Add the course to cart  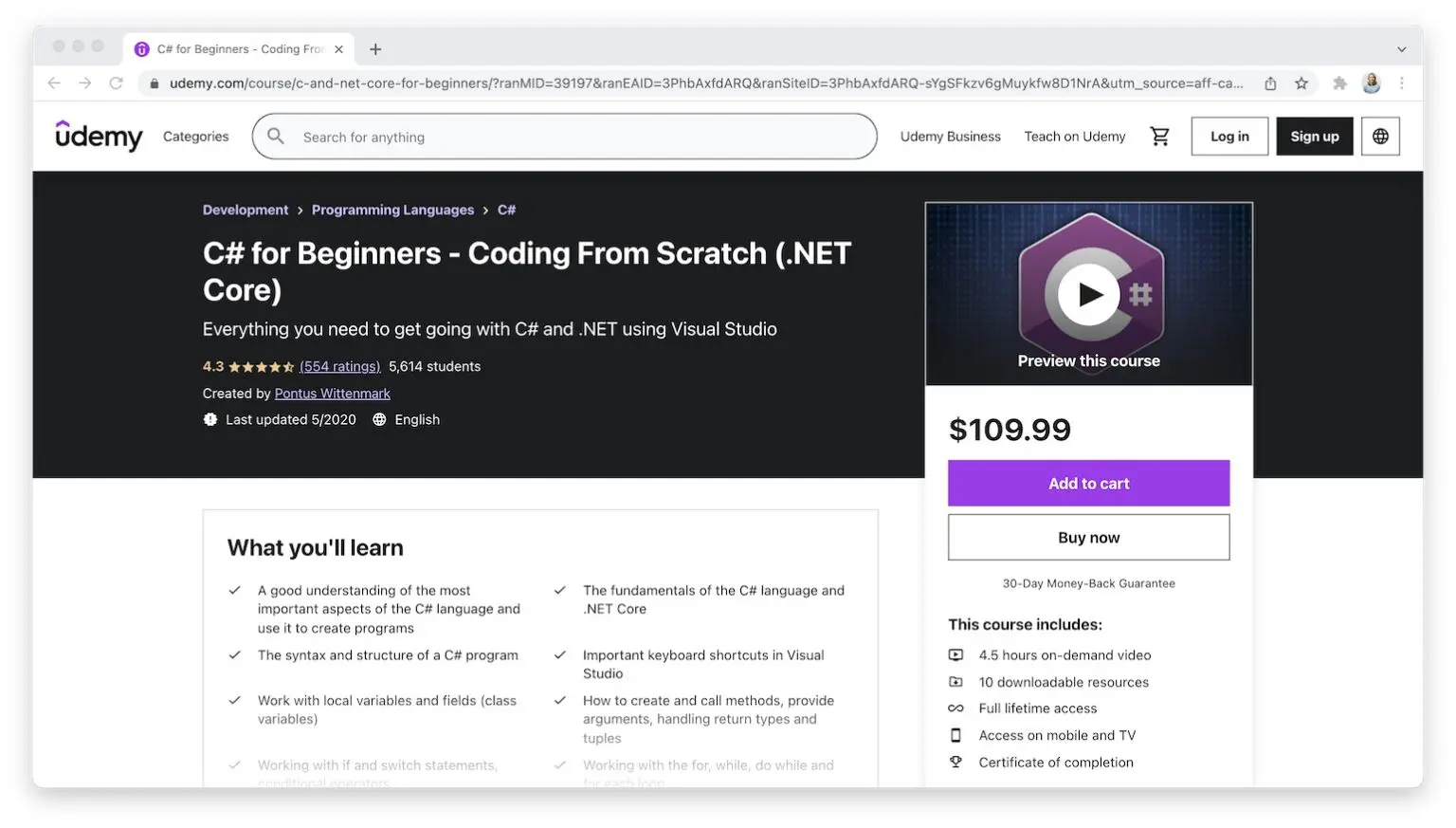coord(1087,483)
